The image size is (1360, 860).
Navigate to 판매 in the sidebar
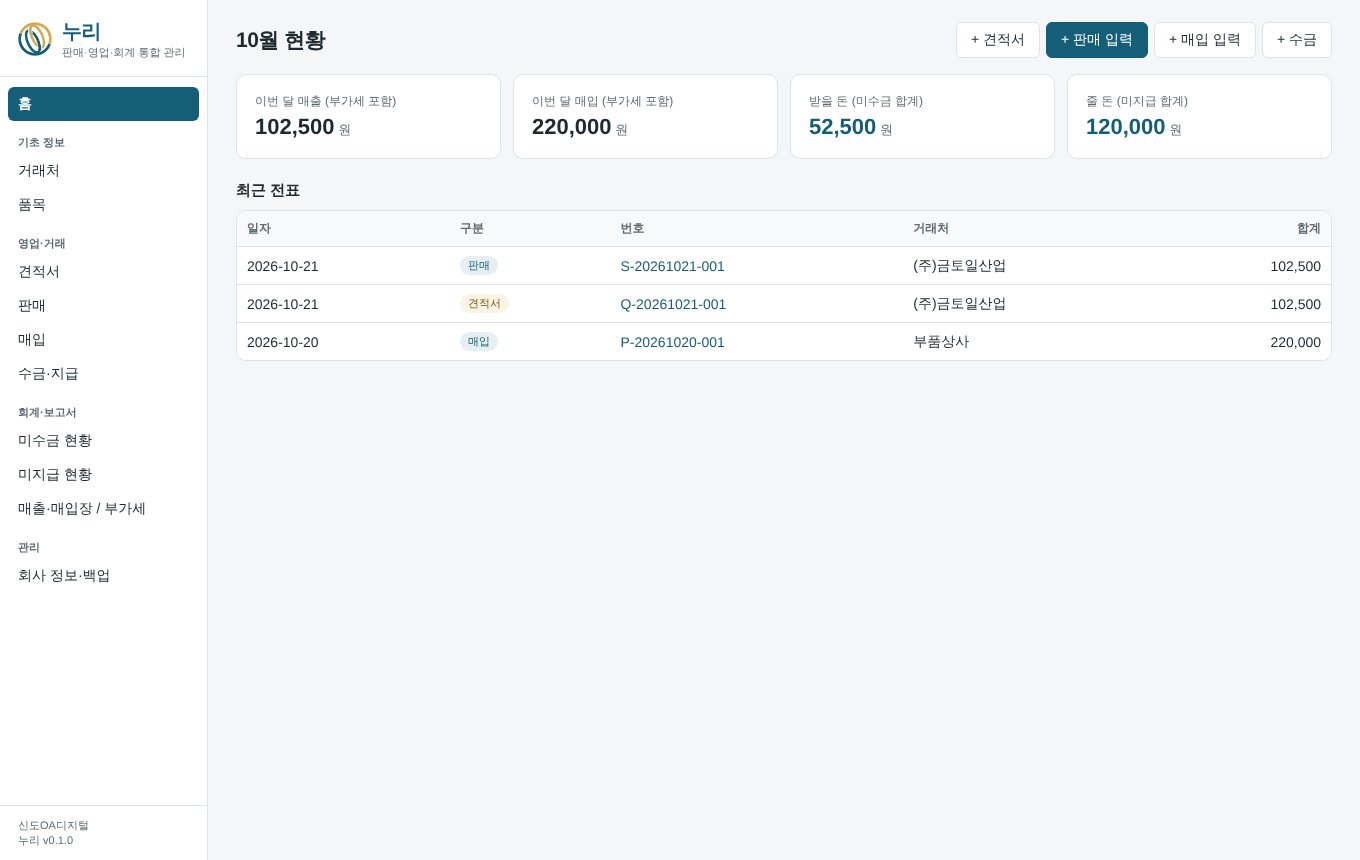(x=103, y=306)
